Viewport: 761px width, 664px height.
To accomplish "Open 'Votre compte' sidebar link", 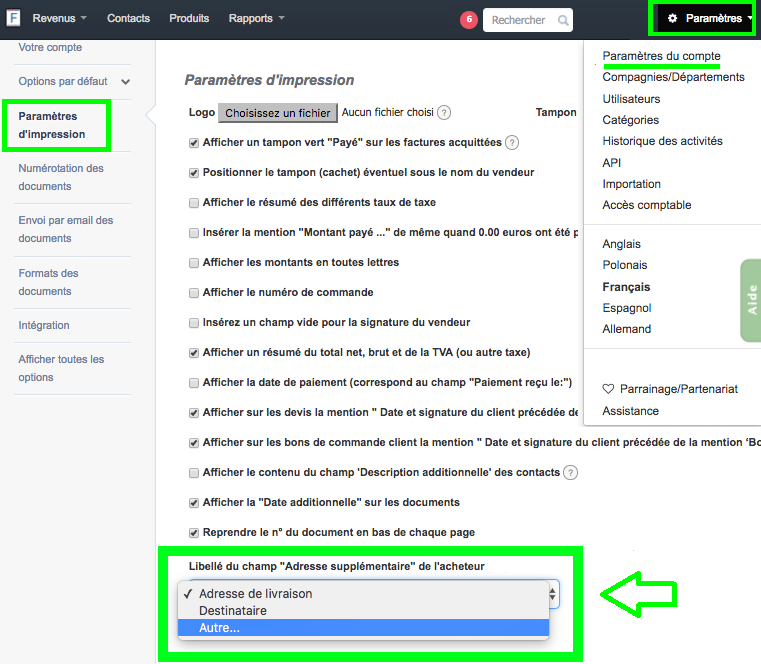I will pyautogui.click(x=50, y=48).
